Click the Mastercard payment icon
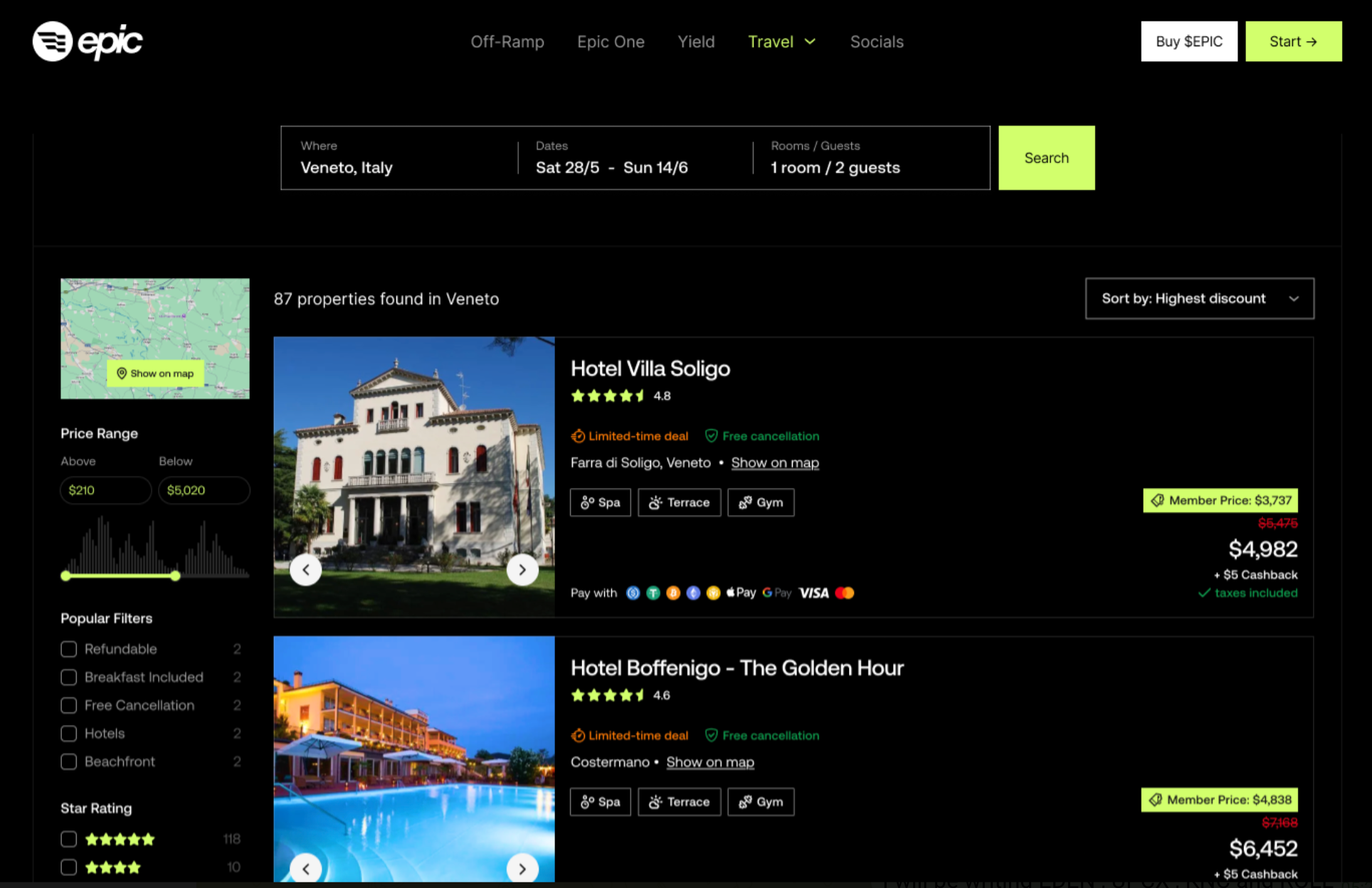The width and height of the screenshot is (1372, 888). point(845,593)
